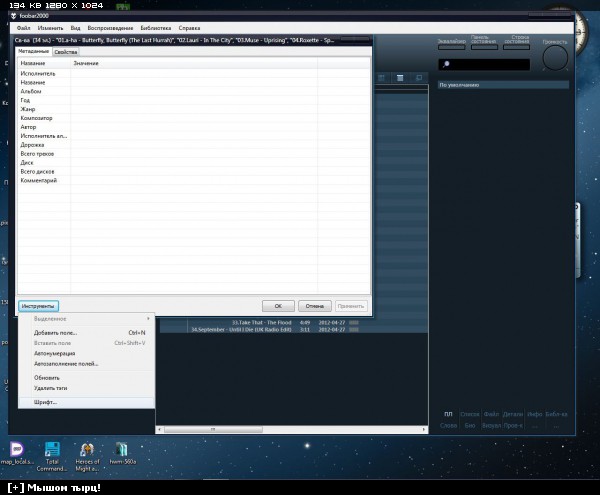The height and width of the screenshot is (495, 600).
Task: Click the foobar2000 title bar icon
Action: point(13,16)
